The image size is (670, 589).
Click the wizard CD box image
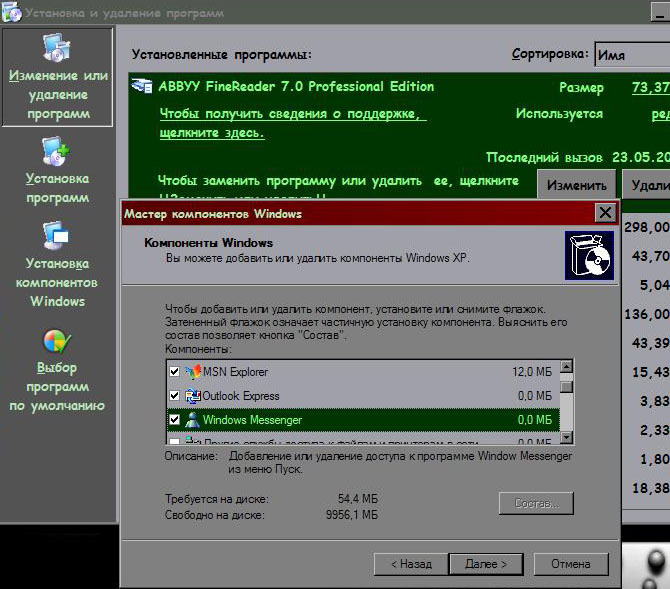[589, 256]
